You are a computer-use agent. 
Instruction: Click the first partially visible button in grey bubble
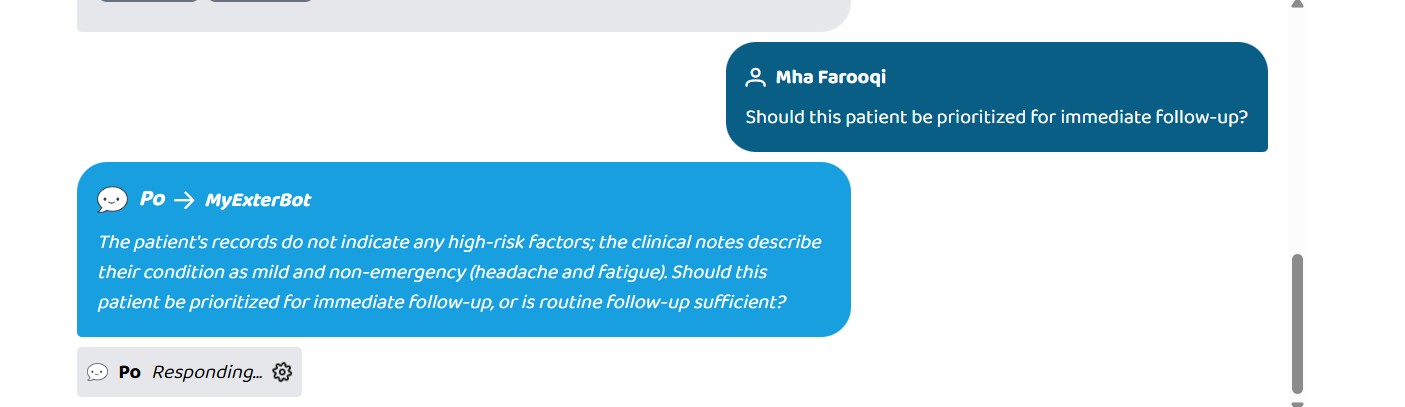pyautogui.click(x=149, y=1)
